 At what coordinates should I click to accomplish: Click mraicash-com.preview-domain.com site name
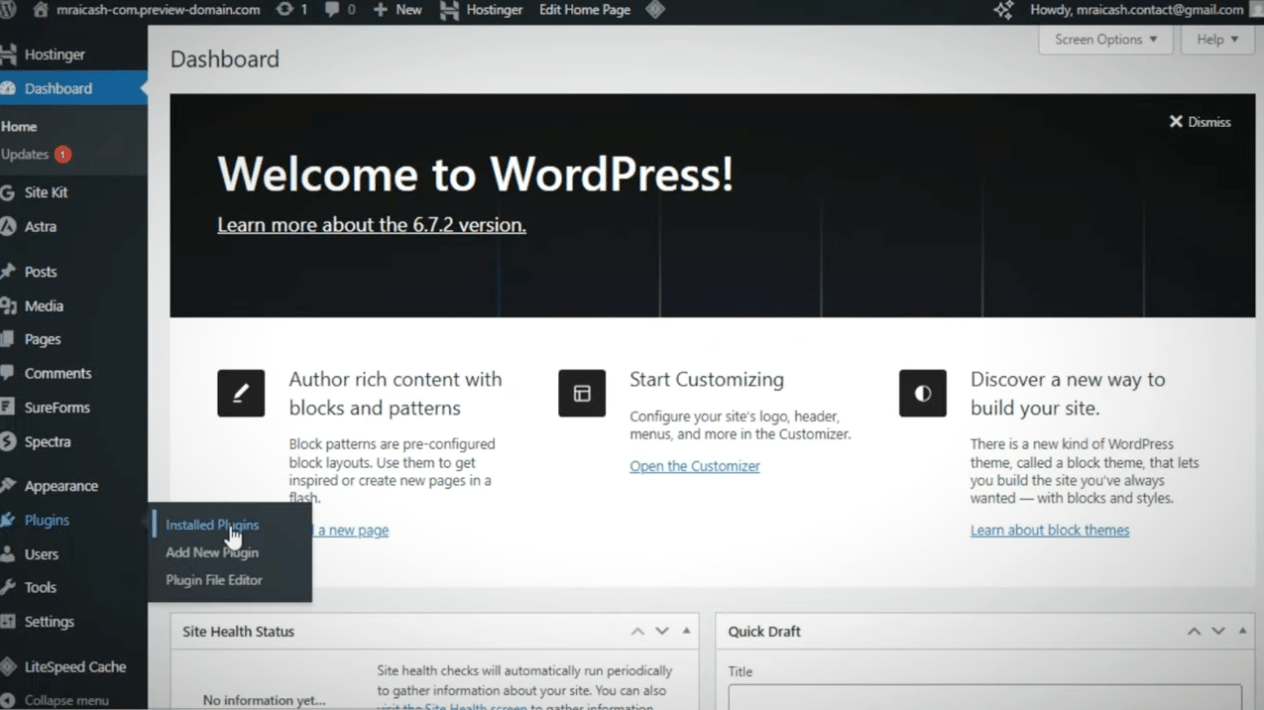click(158, 10)
